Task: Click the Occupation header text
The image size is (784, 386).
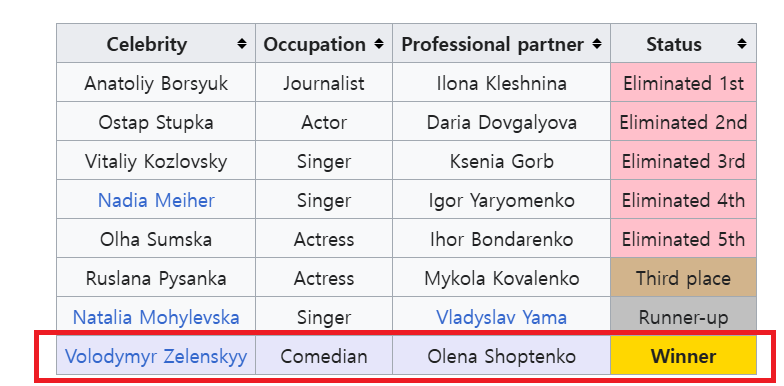Action: coord(314,44)
